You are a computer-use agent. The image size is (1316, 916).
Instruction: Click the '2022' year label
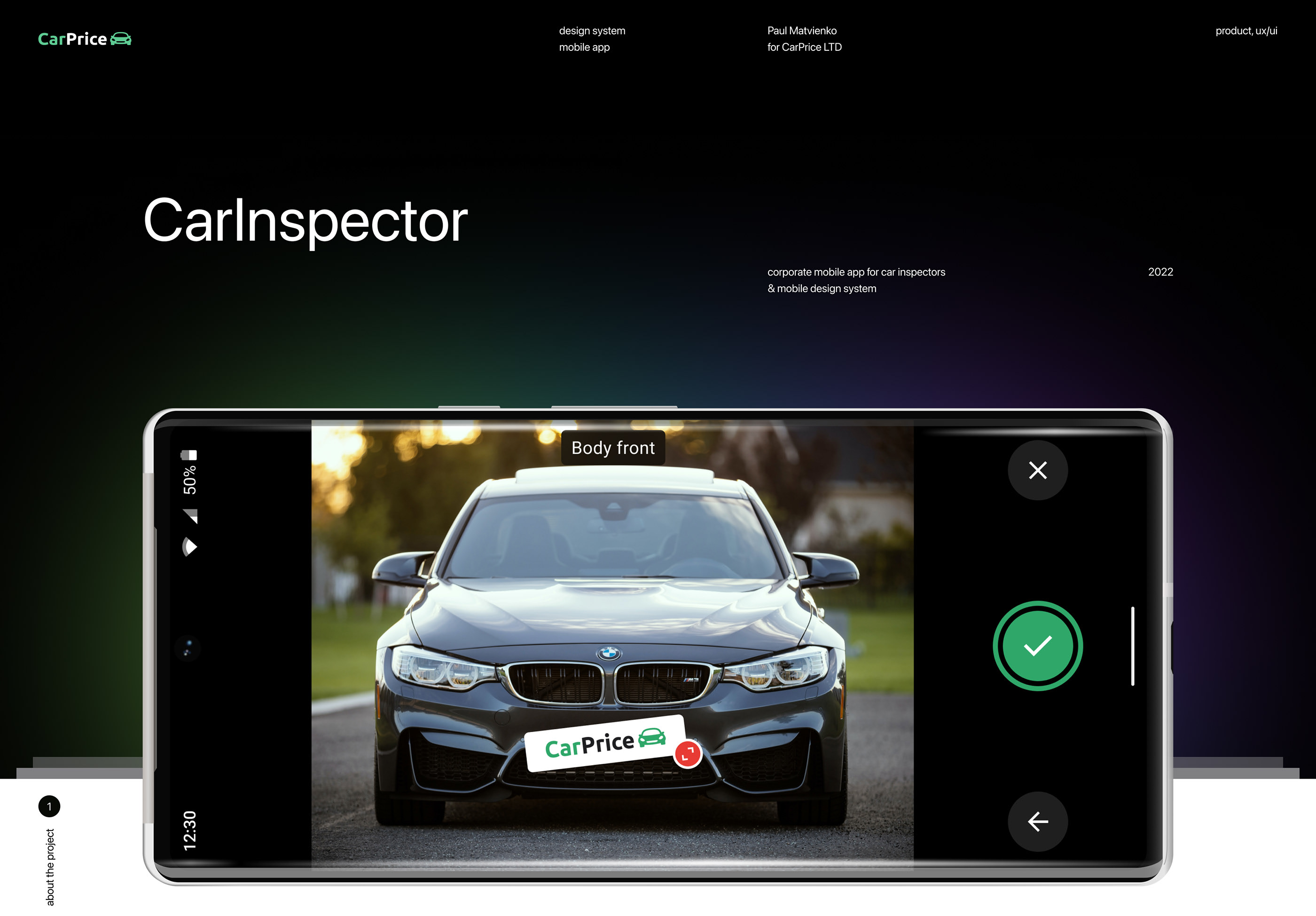(x=1161, y=271)
